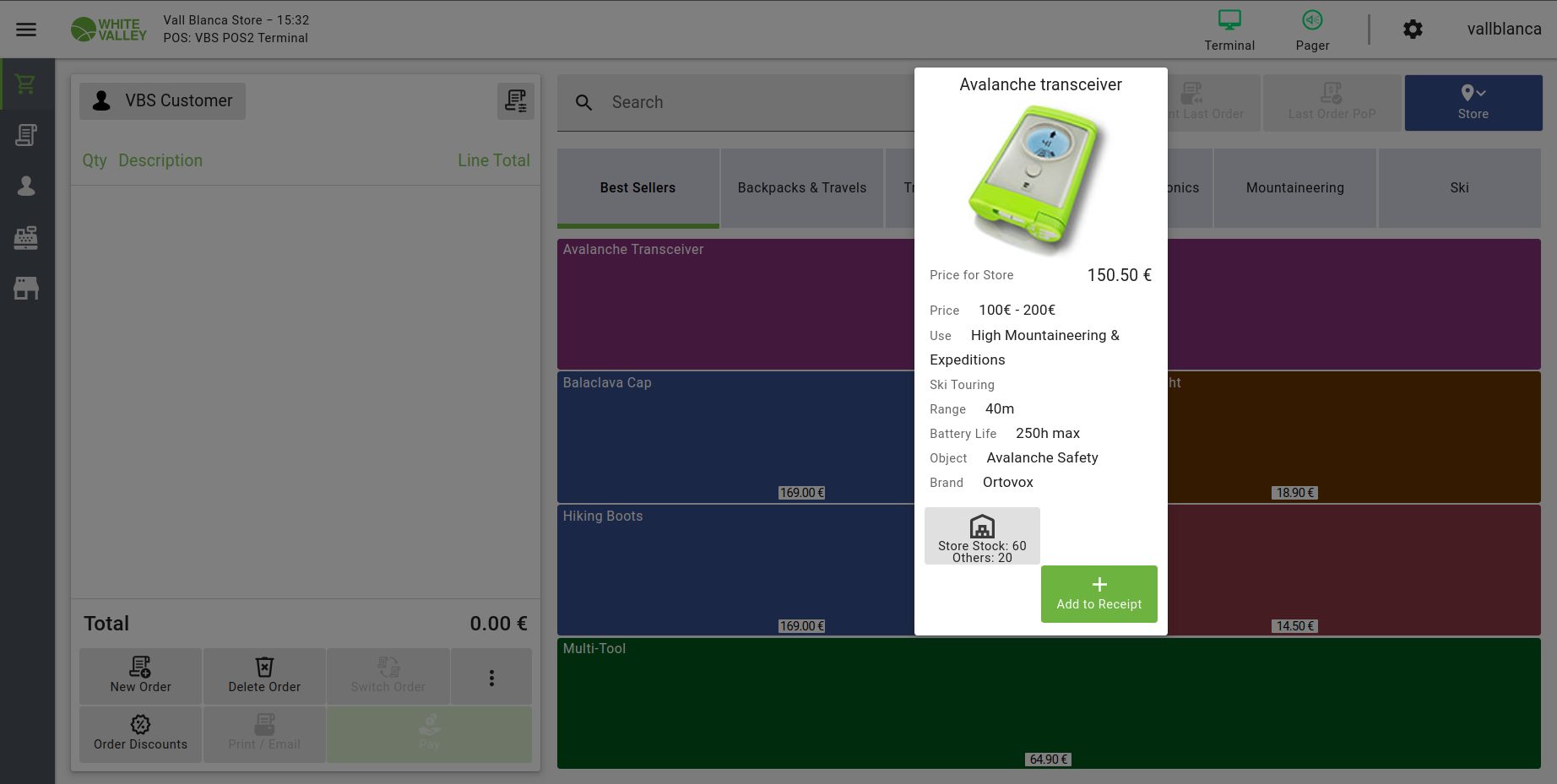Image resolution: width=1557 pixels, height=784 pixels.
Task: Click the Pager icon
Action: 1311,21
